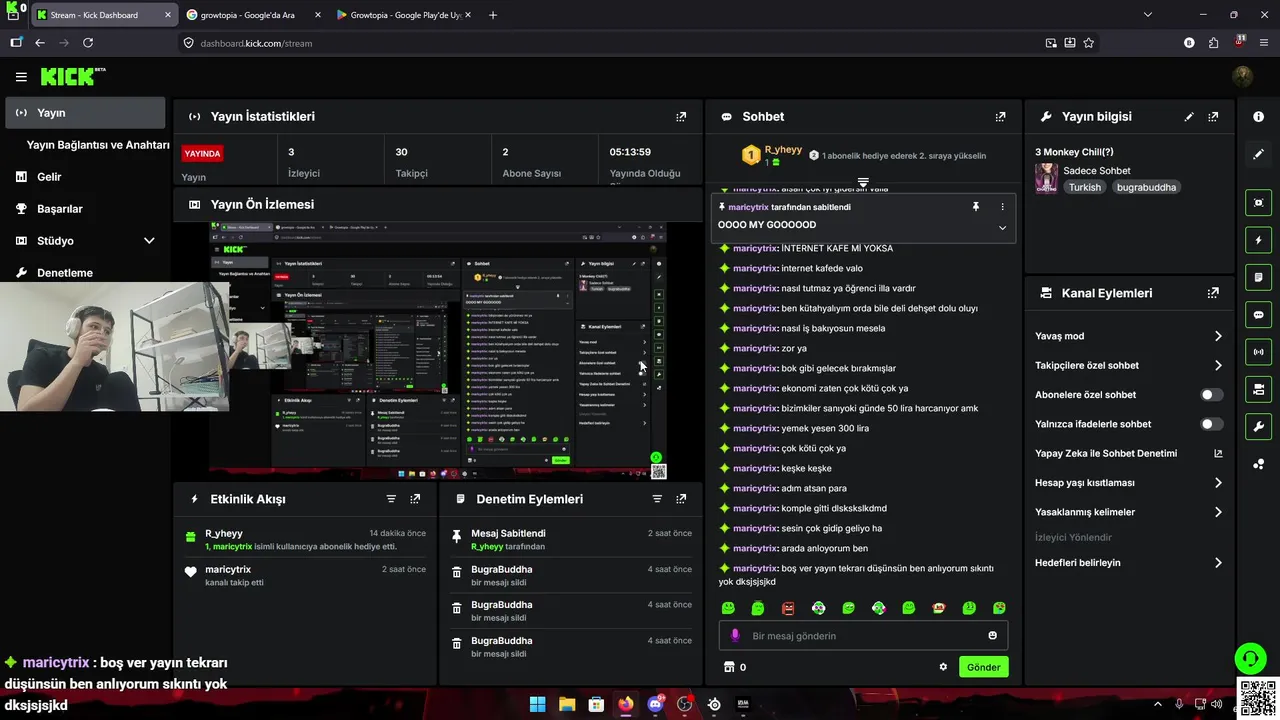Pop out the Sohbet chat panel
The height and width of the screenshot is (720, 1280).
(1000, 117)
